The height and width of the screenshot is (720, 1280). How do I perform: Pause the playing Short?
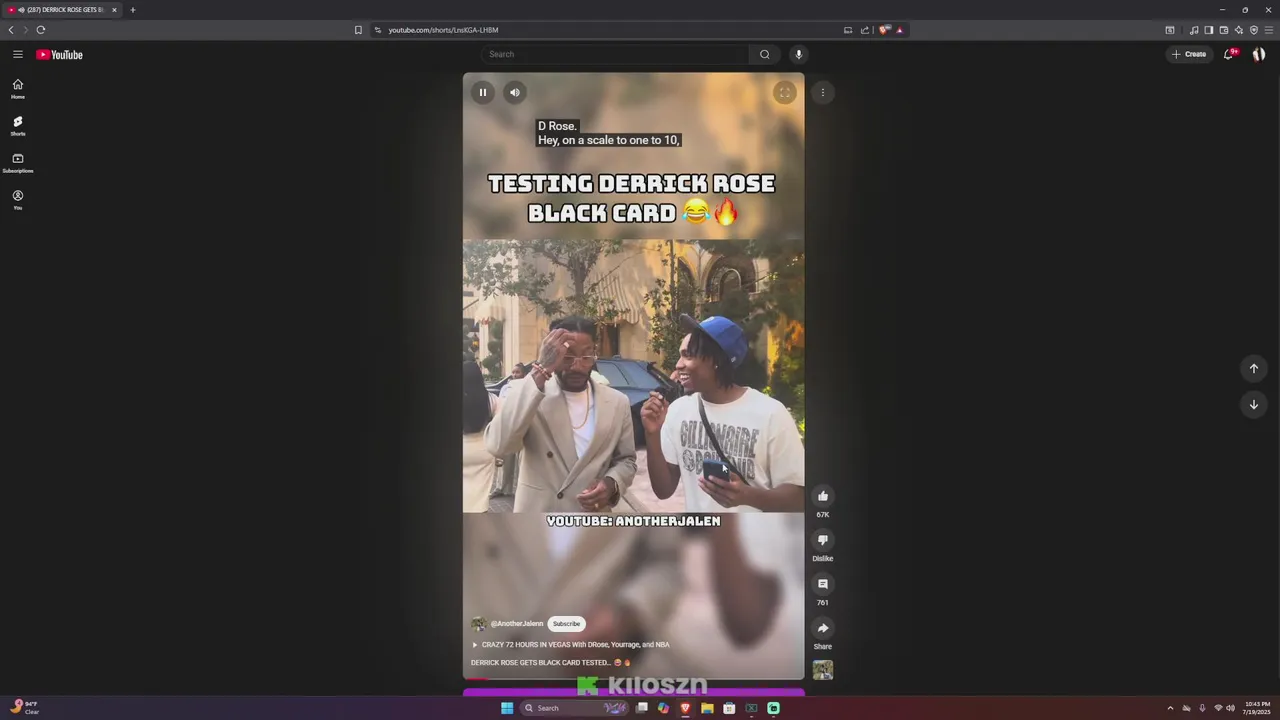(x=482, y=92)
